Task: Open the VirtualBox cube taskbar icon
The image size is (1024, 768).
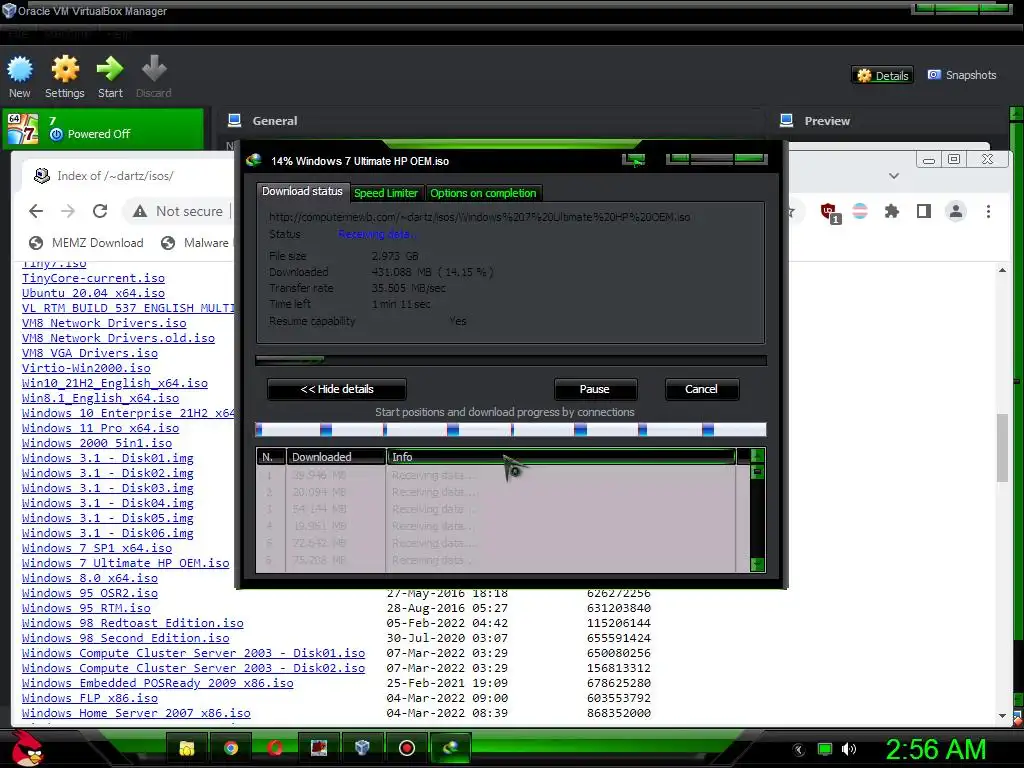Action: pyautogui.click(x=362, y=748)
